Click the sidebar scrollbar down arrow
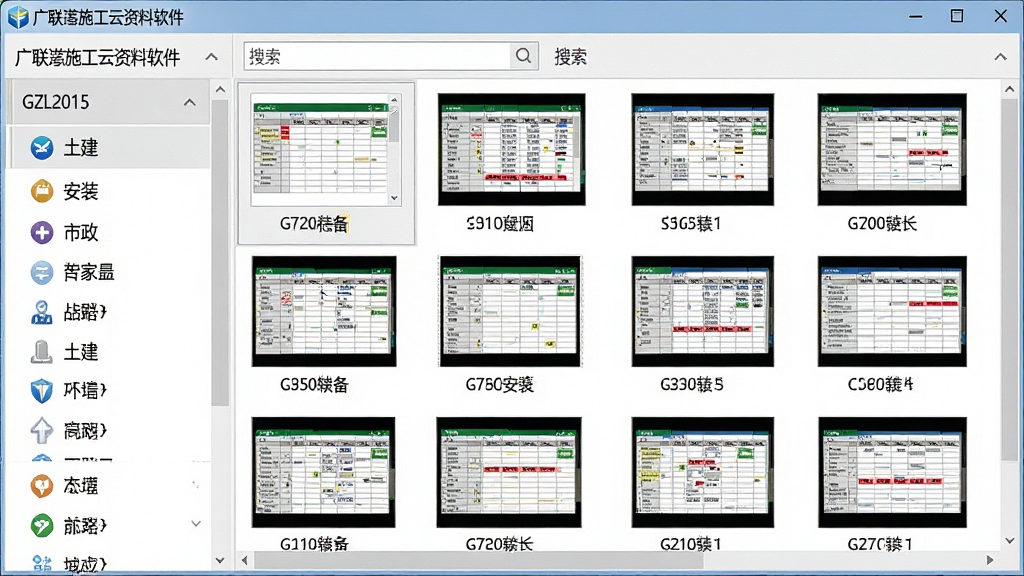Image resolution: width=1024 pixels, height=576 pixels. [x=220, y=560]
